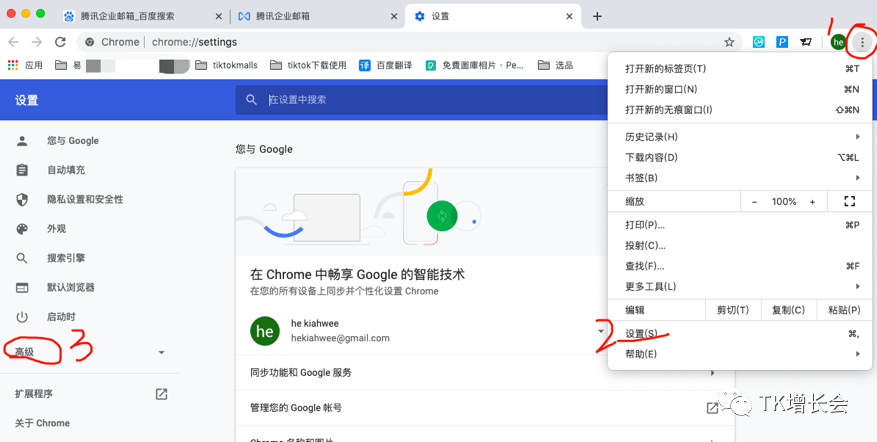877x442 pixels.
Task: Choose 下载内容(D) from menu
Action: point(739,158)
